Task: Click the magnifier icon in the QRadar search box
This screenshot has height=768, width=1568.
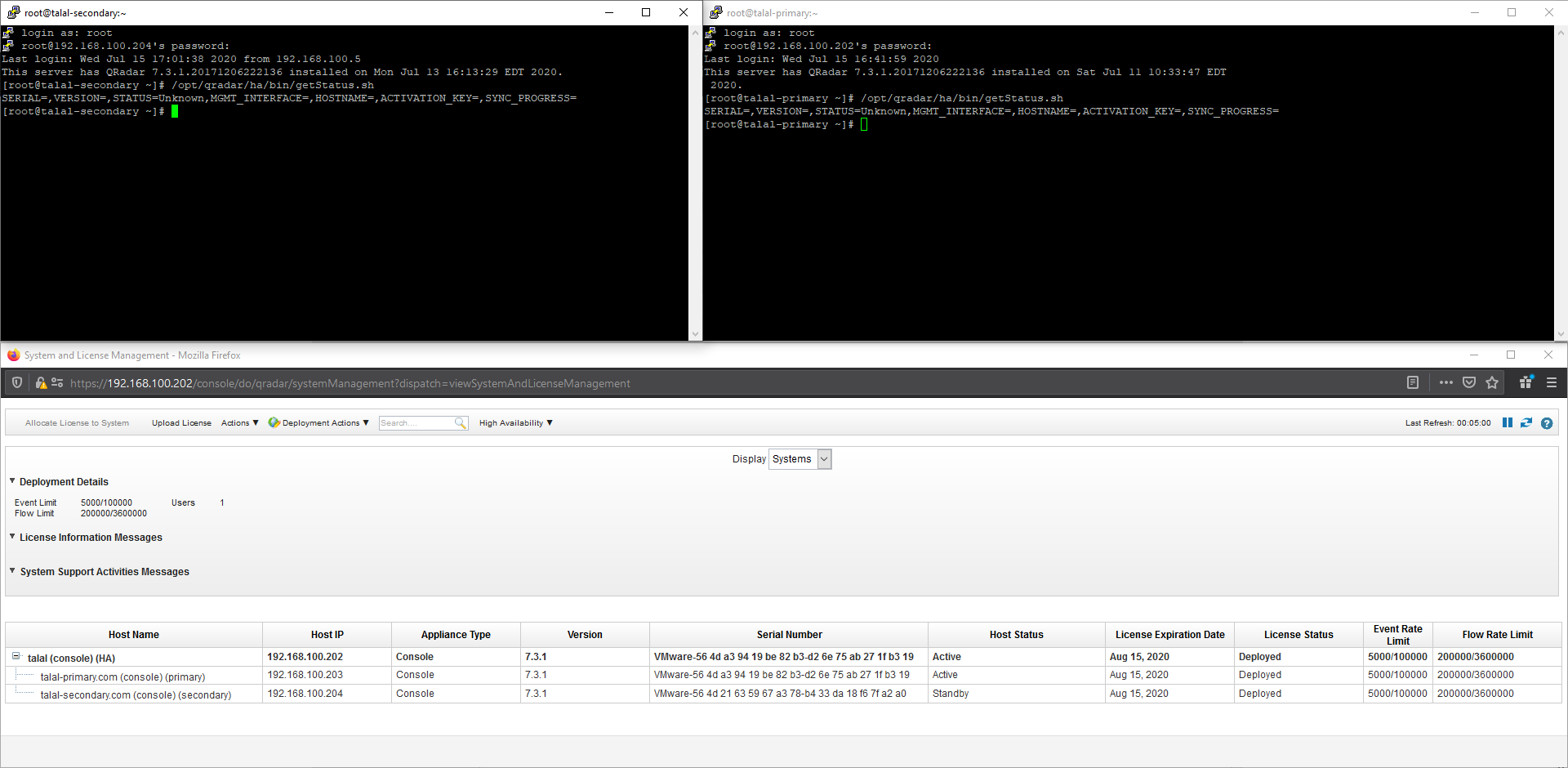Action: tap(461, 422)
